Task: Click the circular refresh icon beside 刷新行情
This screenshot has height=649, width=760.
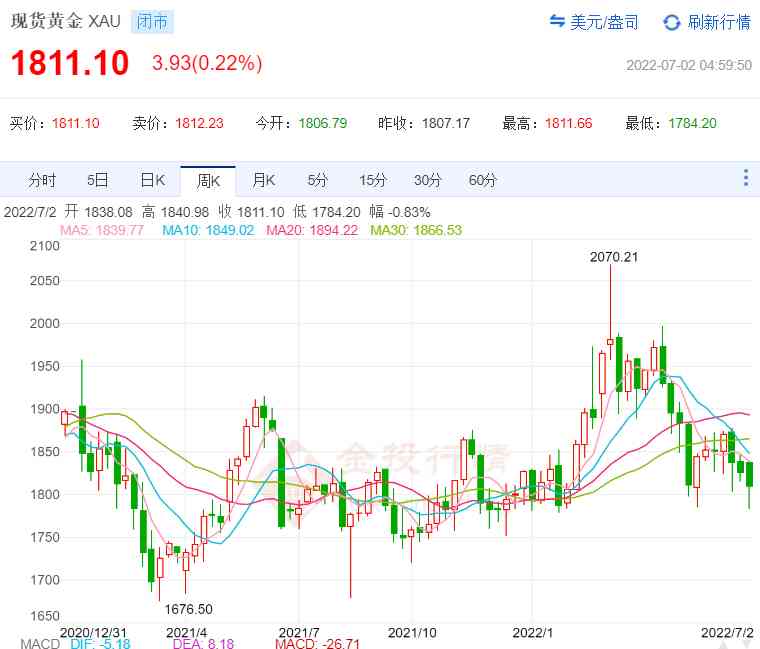Action: point(672,22)
